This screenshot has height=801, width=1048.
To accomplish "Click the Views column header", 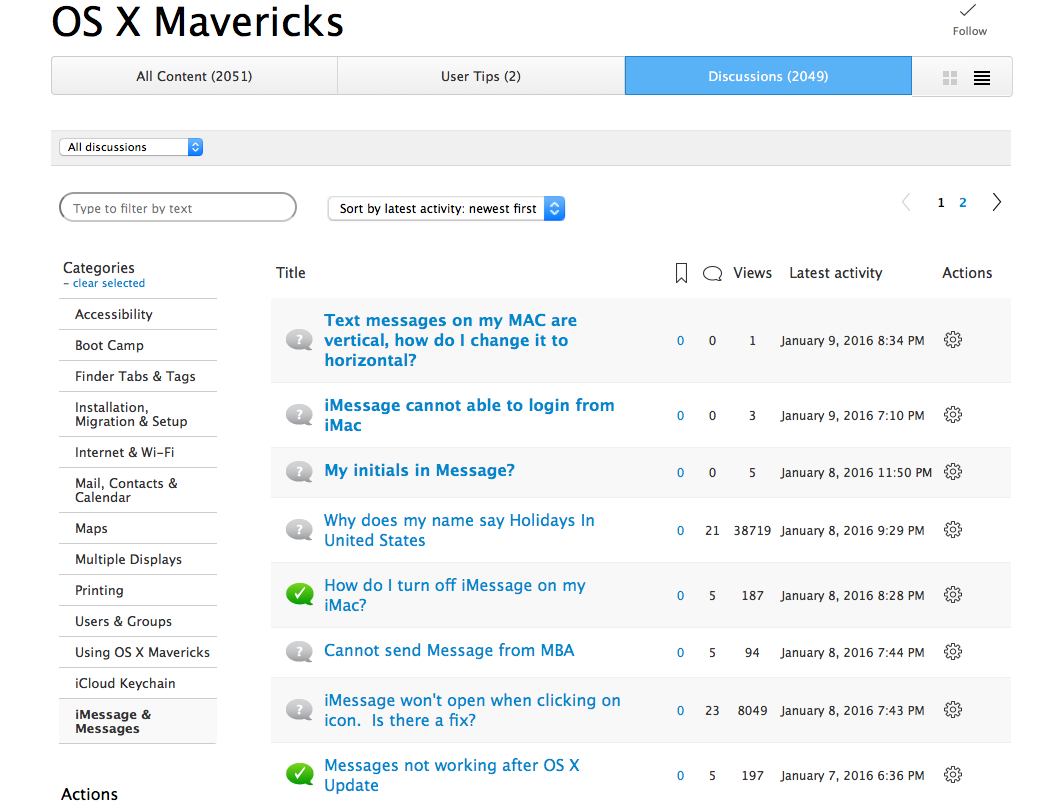I will 752,273.
